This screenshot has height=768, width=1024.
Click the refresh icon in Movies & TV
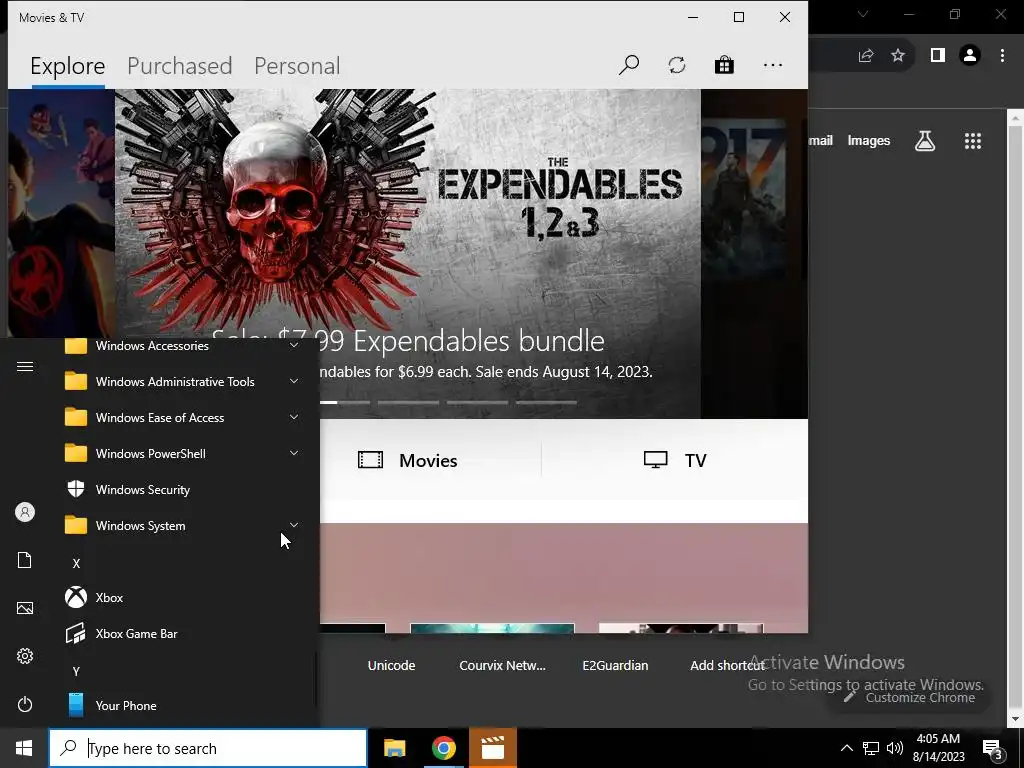677,65
